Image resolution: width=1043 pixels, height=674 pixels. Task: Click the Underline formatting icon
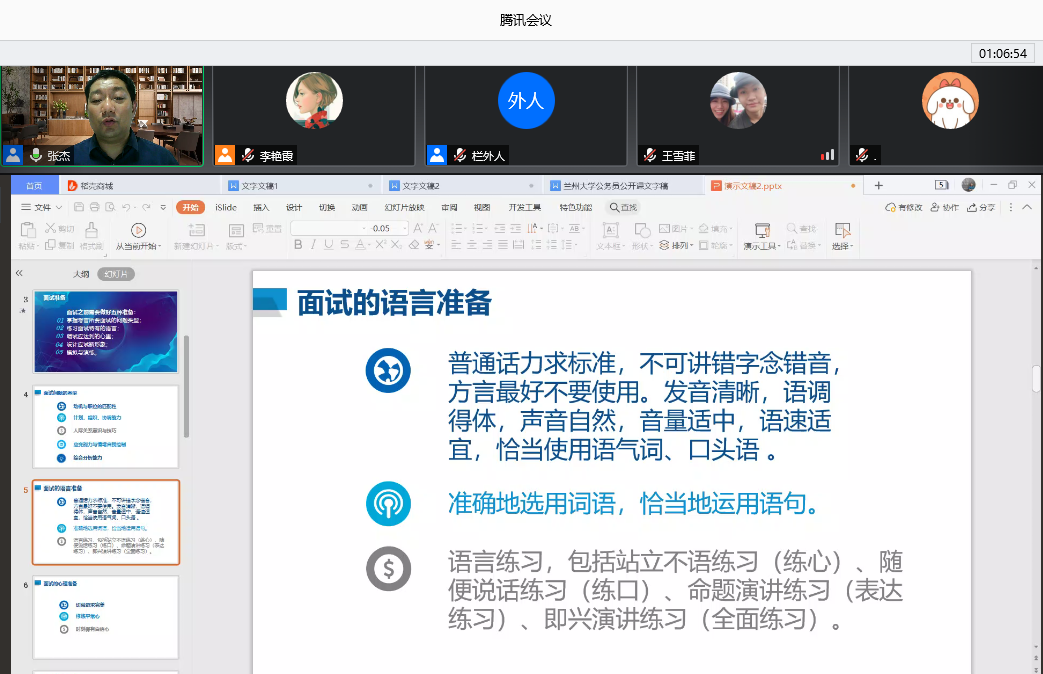[x=329, y=245]
